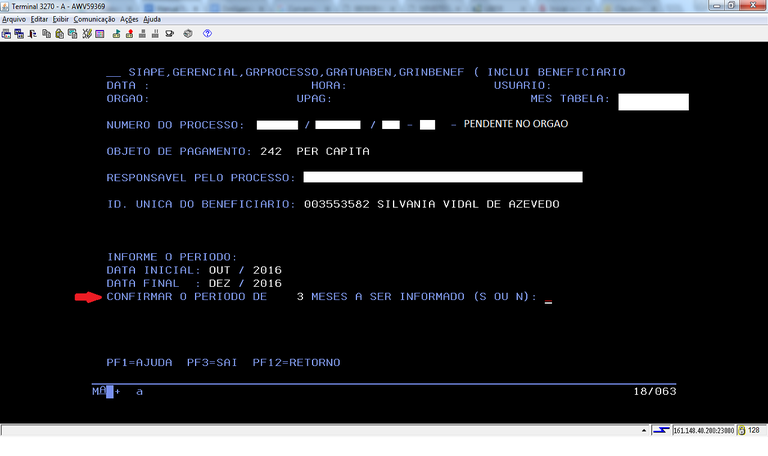Click the Paste clipboard toolbar icon
Image resolution: width=768 pixels, height=456 pixels.
59,34
